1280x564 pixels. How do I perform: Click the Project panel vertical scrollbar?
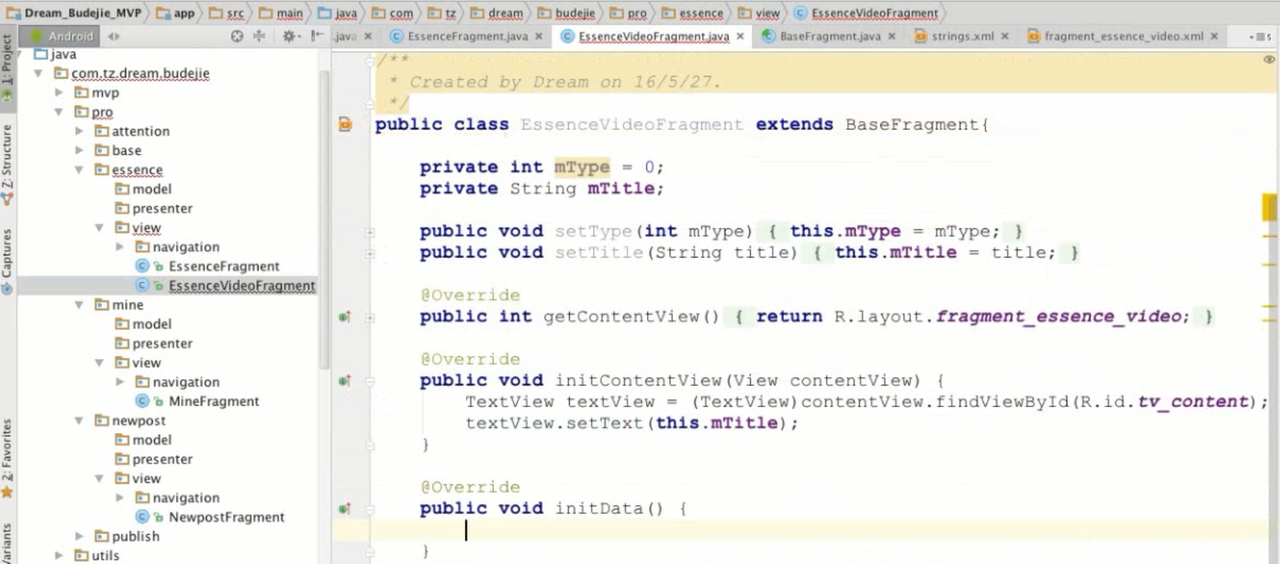click(x=325, y=220)
